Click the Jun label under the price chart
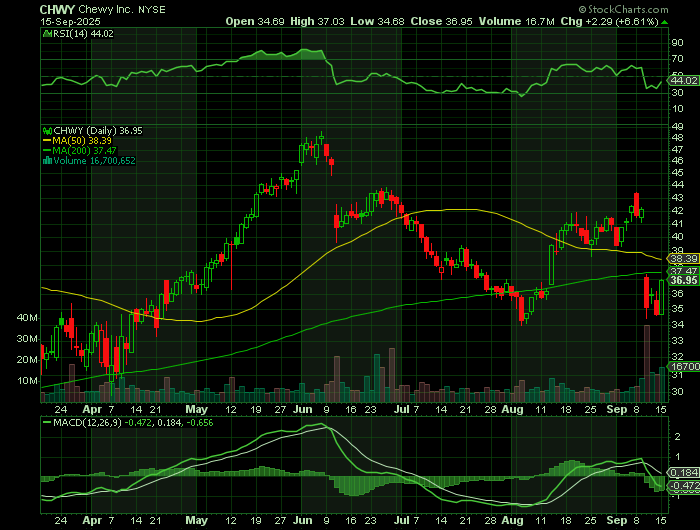Viewport: 700px width, 530px height. click(303, 409)
